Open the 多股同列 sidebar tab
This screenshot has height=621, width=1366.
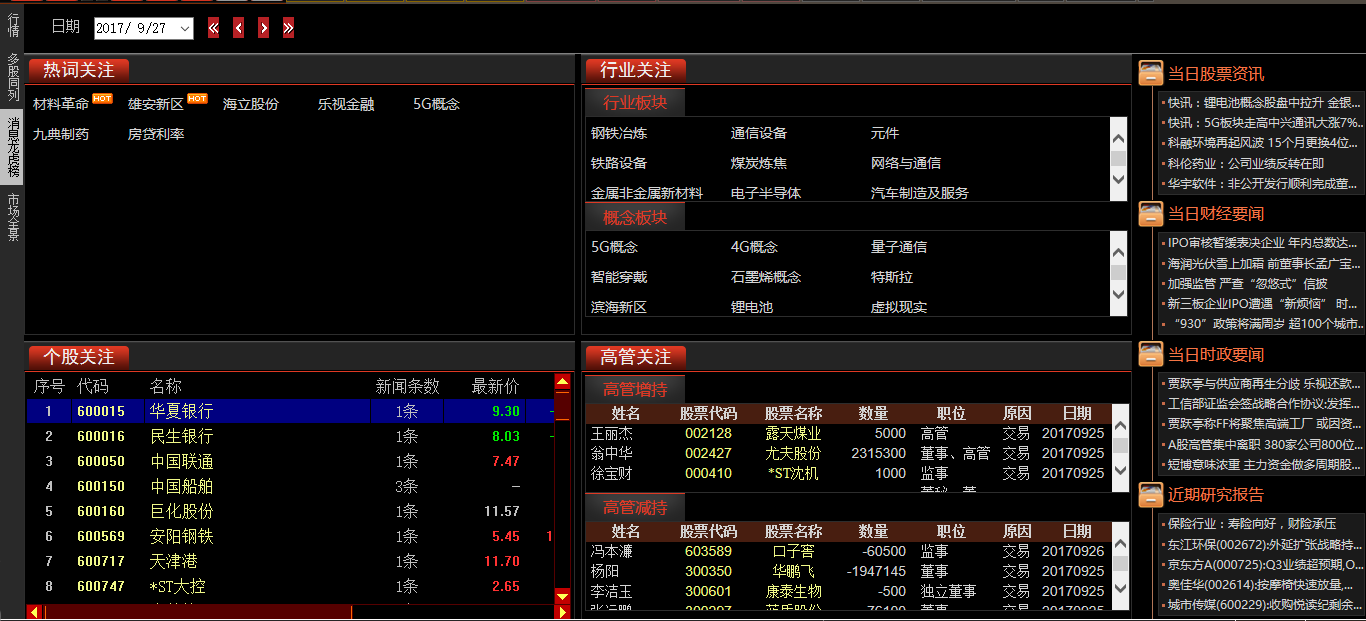(x=13, y=77)
